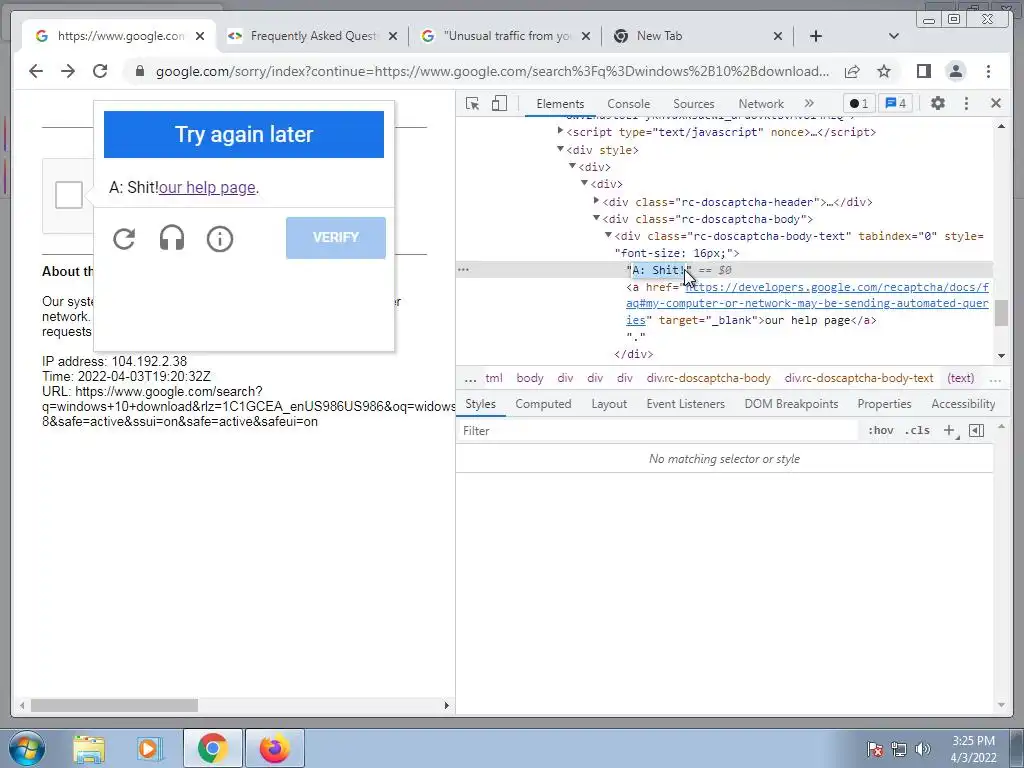Select div.rc-doscaptcha-body-text in breadcrumb
The height and width of the screenshot is (768, 1024).
859,378
